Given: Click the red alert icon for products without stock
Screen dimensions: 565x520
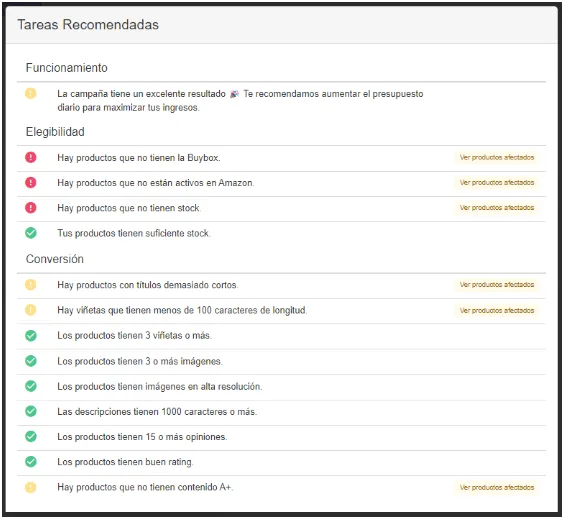Looking at the screenshot, I should pyautogui.click(x=31, y=208).
